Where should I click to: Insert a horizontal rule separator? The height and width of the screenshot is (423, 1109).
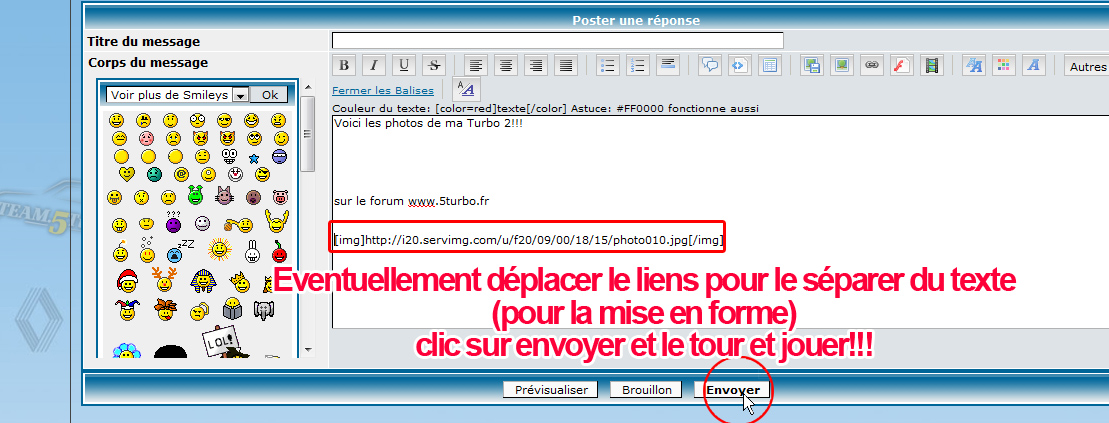(x=668, y=66)
